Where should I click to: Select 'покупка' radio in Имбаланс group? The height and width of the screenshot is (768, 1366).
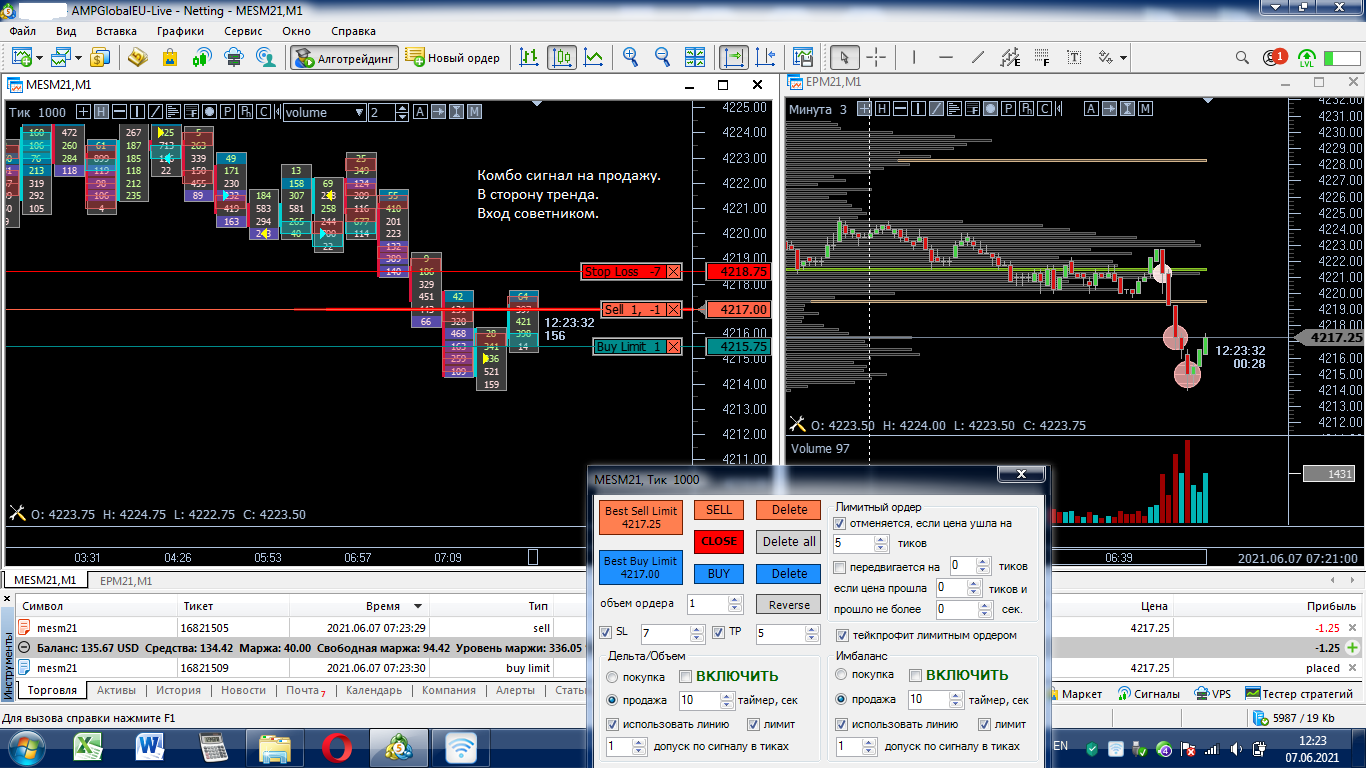(x=842, y=675)
